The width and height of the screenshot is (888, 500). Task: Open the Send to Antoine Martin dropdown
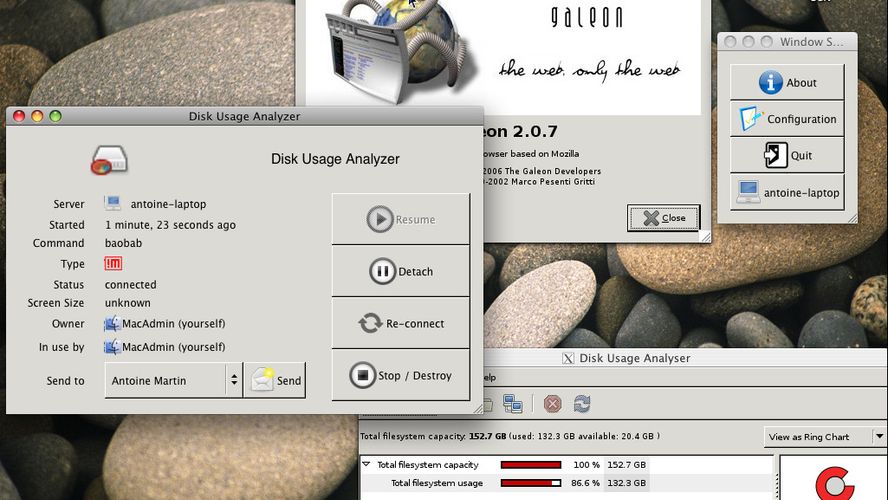coord(173,381)
